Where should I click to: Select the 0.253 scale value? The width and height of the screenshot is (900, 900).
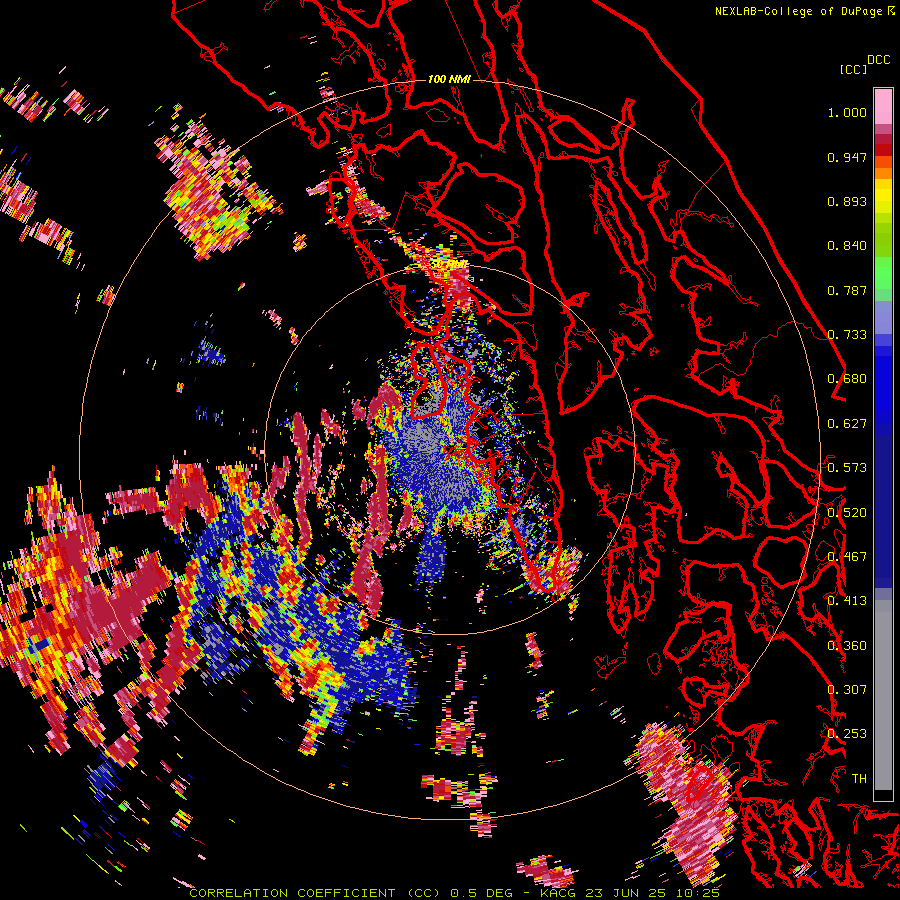coord(847,734)
